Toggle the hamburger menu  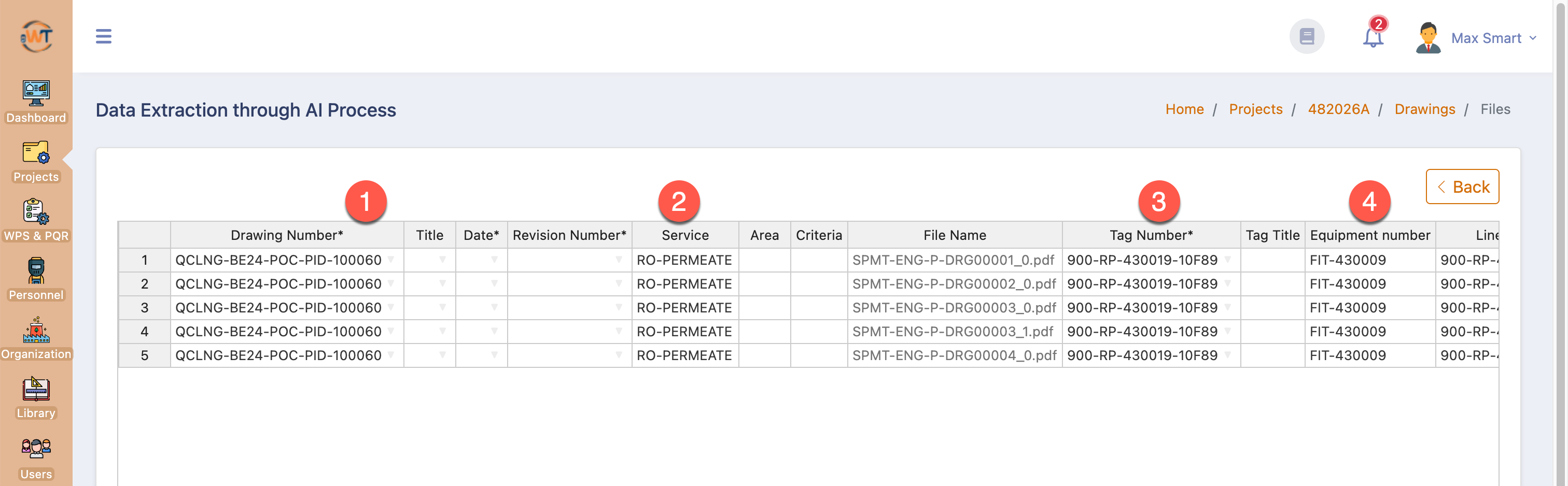coord(104,36)
